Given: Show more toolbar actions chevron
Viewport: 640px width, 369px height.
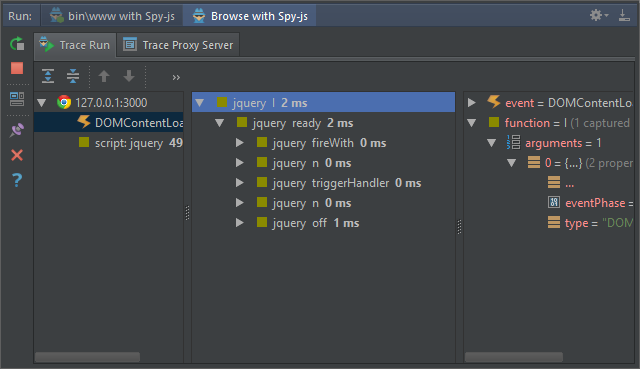Looking at the screenshot, I should (x=176, y=77).
